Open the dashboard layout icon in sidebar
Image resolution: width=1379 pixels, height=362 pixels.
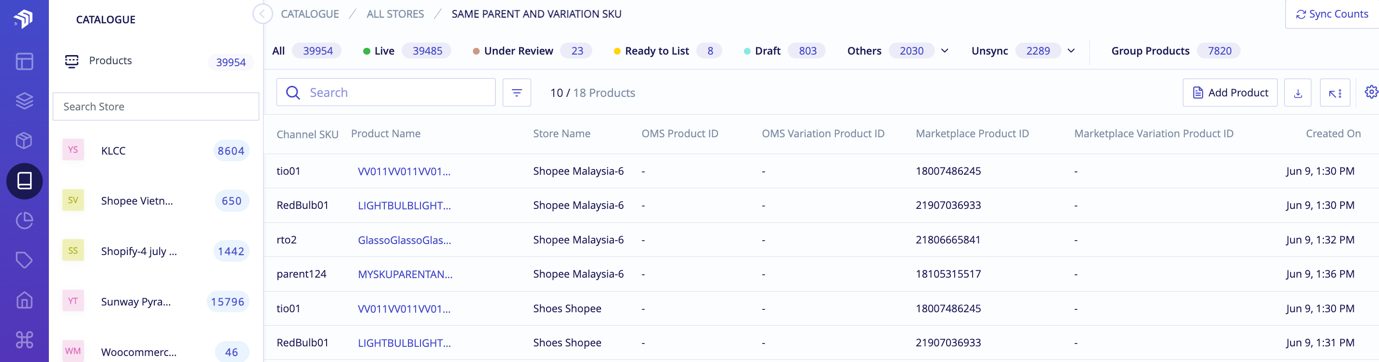(x=24, y=61)
